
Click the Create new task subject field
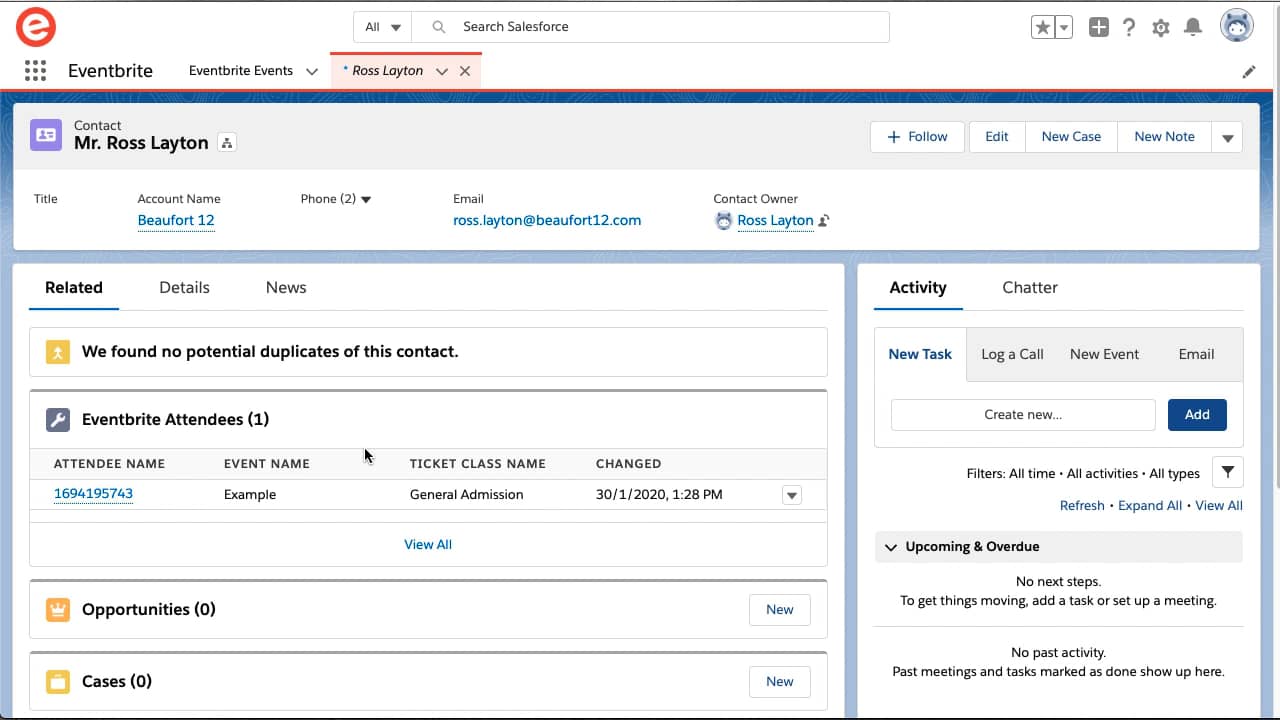pyautogui.click(x=1023, y=415)
